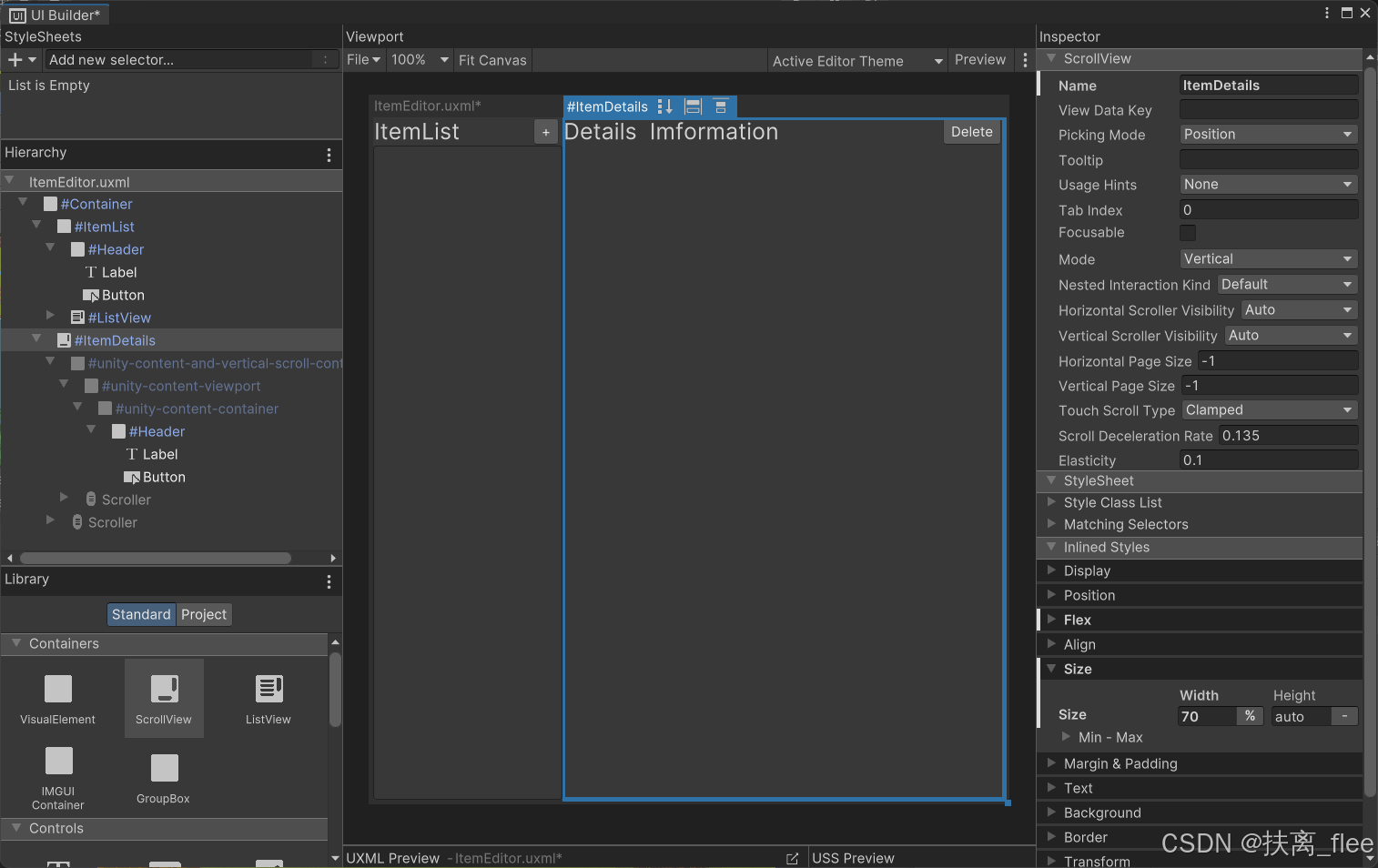Image resolution: width=1378 pixels, height=868 pixels.
Task: Click the plus button in ItemList header
Action: tap(546, 132)
